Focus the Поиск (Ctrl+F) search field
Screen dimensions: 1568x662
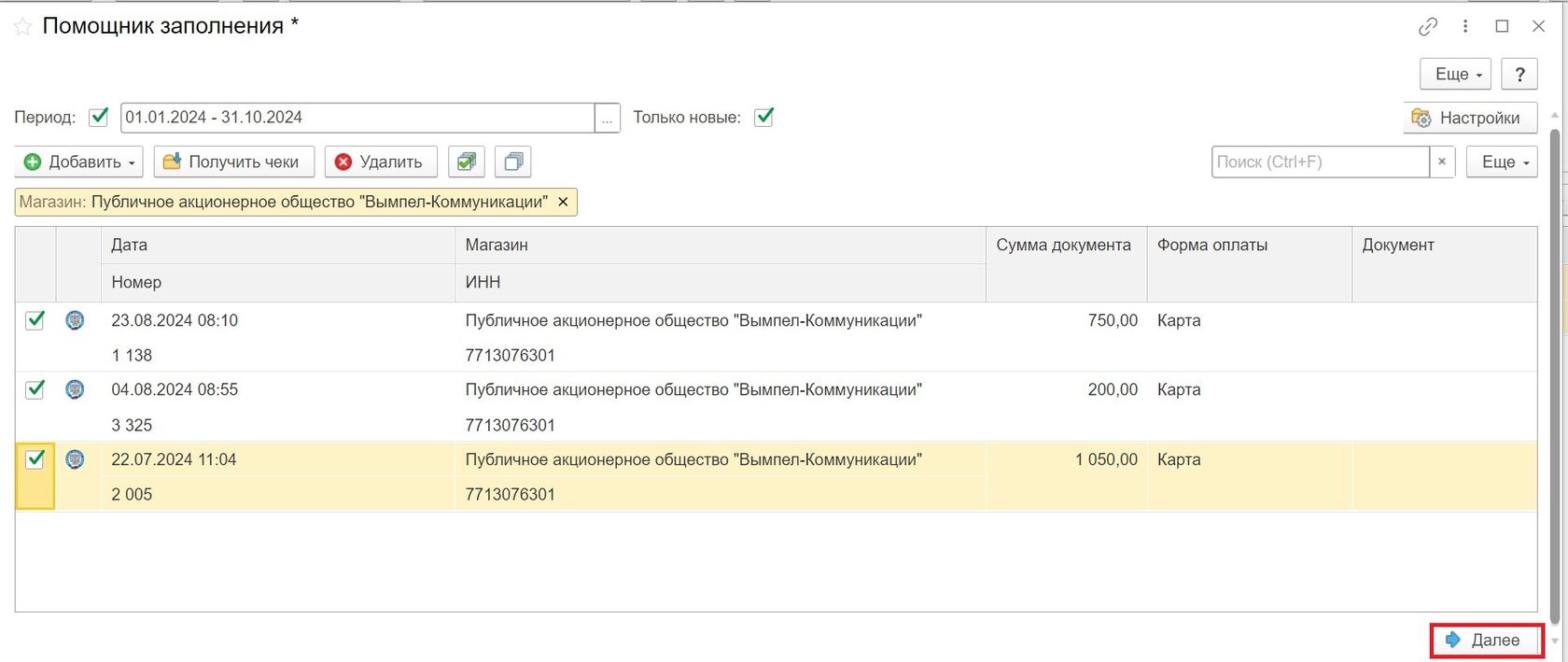(1320, 162)
